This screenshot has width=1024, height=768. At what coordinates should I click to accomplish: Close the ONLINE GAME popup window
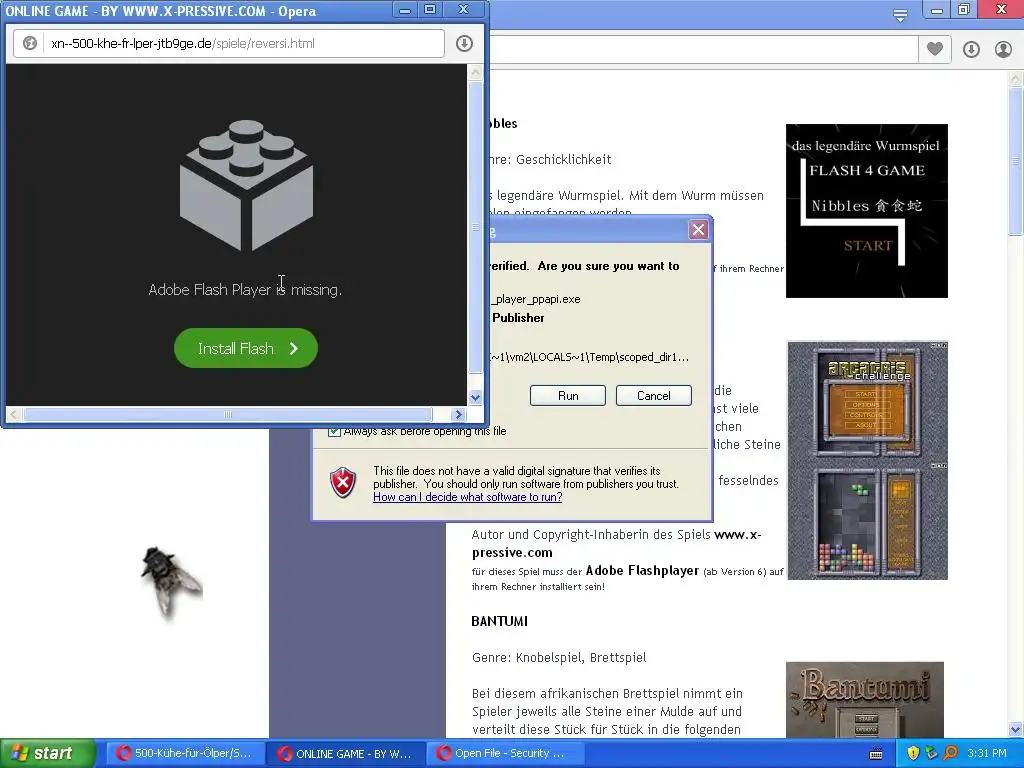tap(464, 10)
